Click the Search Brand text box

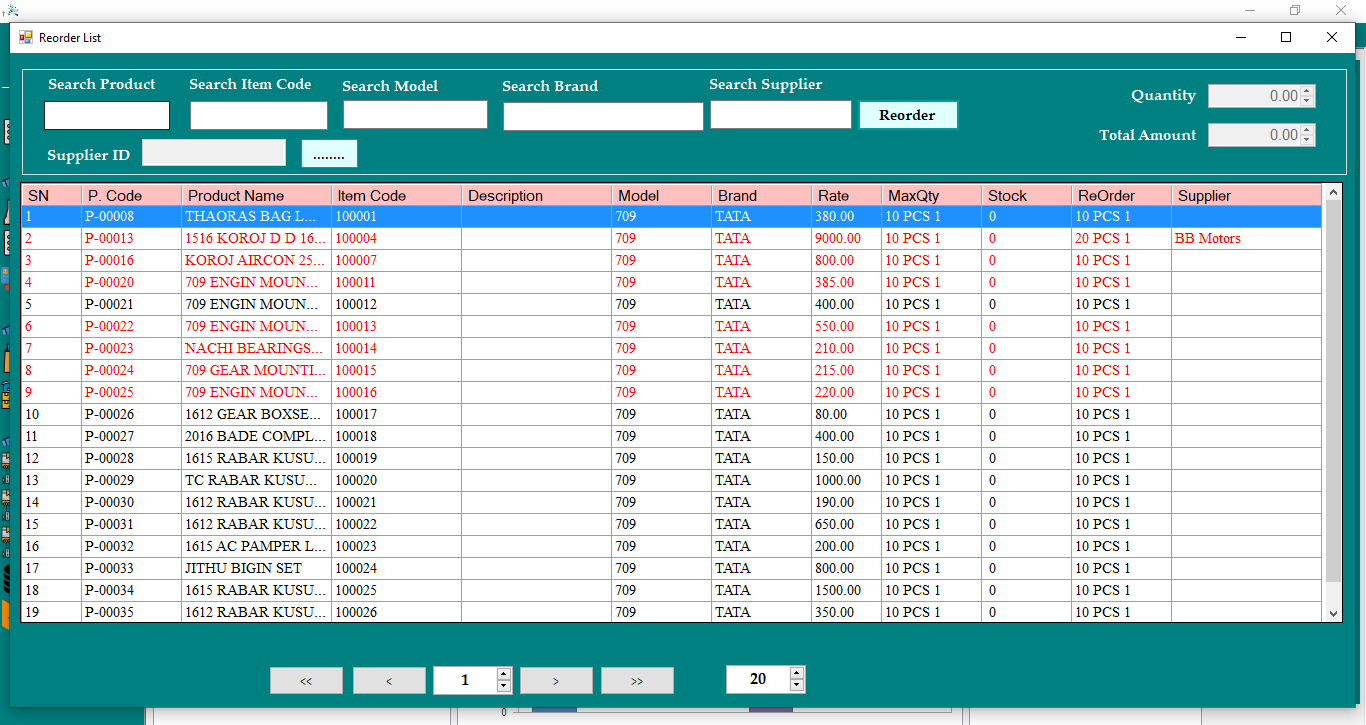(603, 117)
